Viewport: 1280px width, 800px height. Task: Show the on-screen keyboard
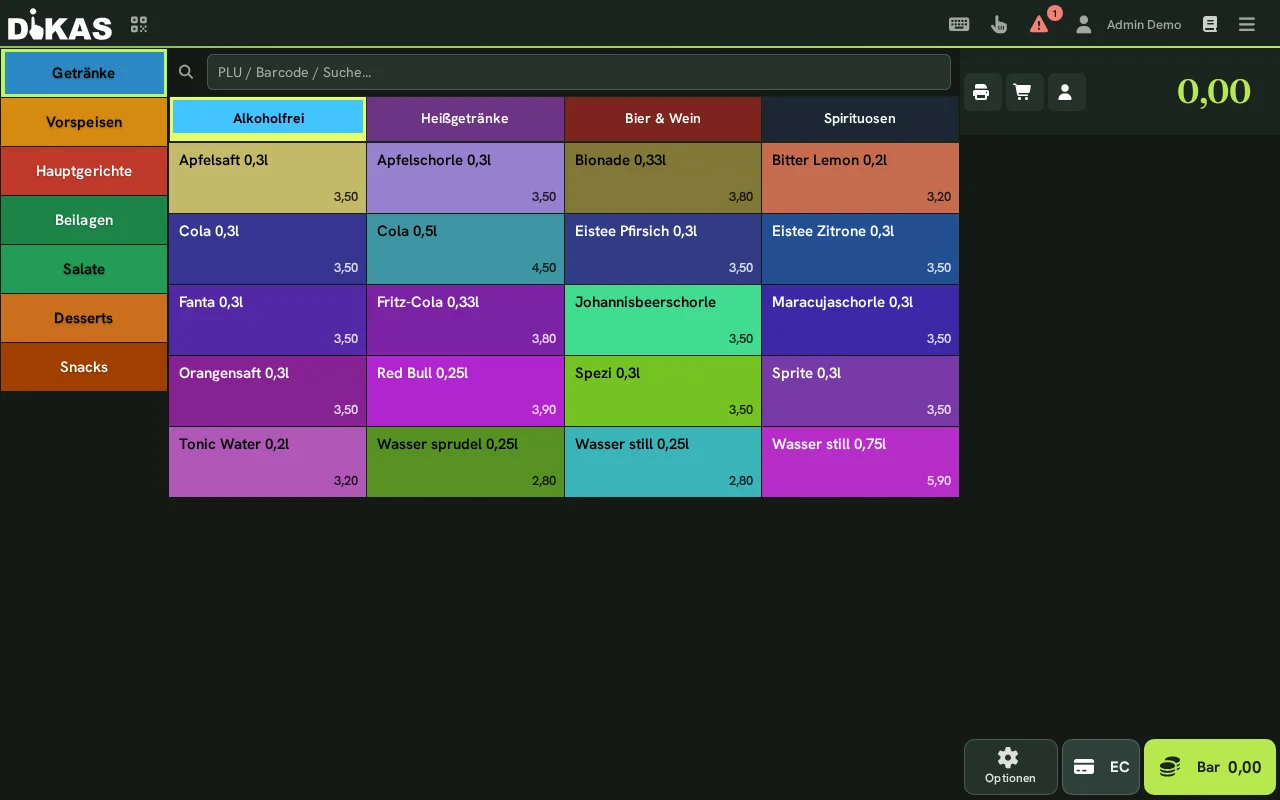(x=959, y=25)
